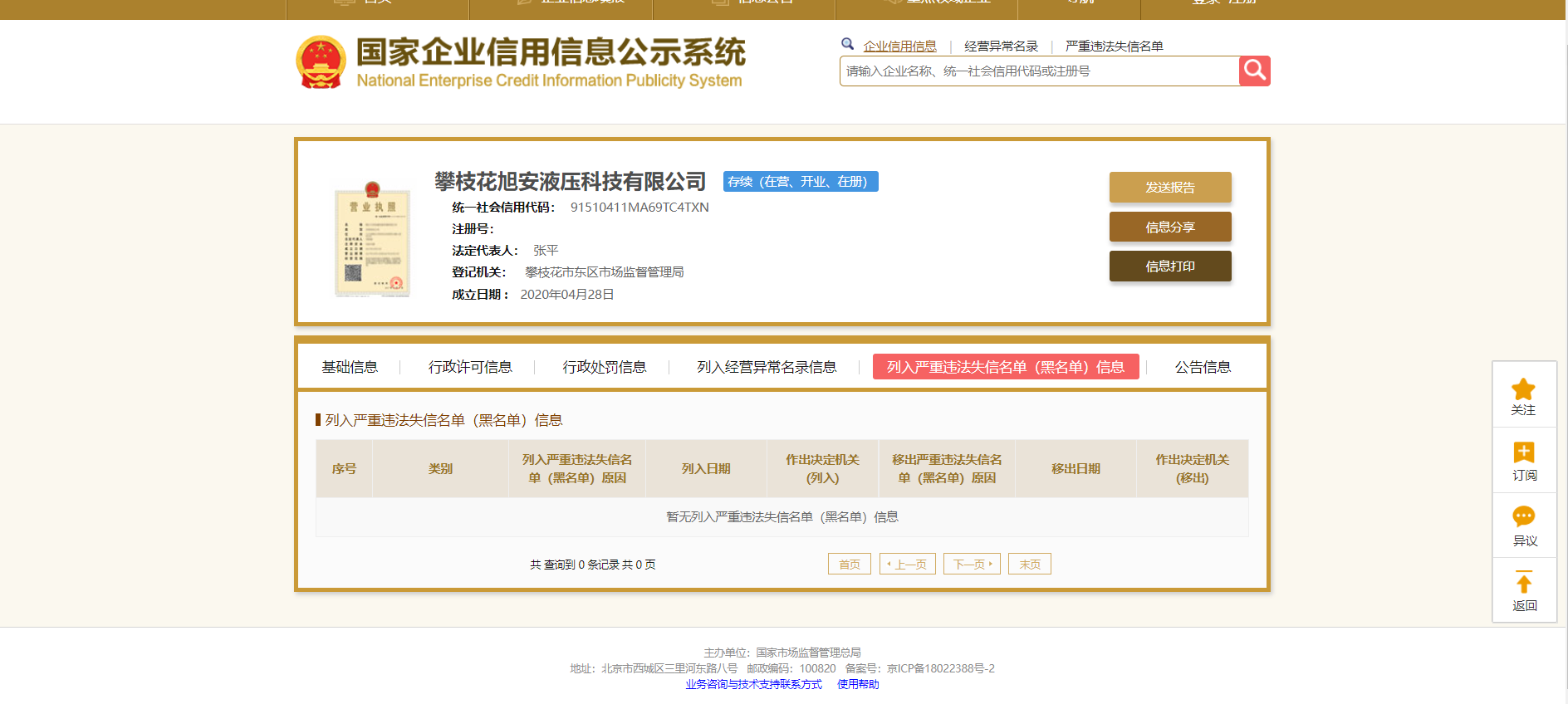Screen dimensions: 1568x704
Task: Click the 发送报告 button
Action: [x=1170, y=187]
